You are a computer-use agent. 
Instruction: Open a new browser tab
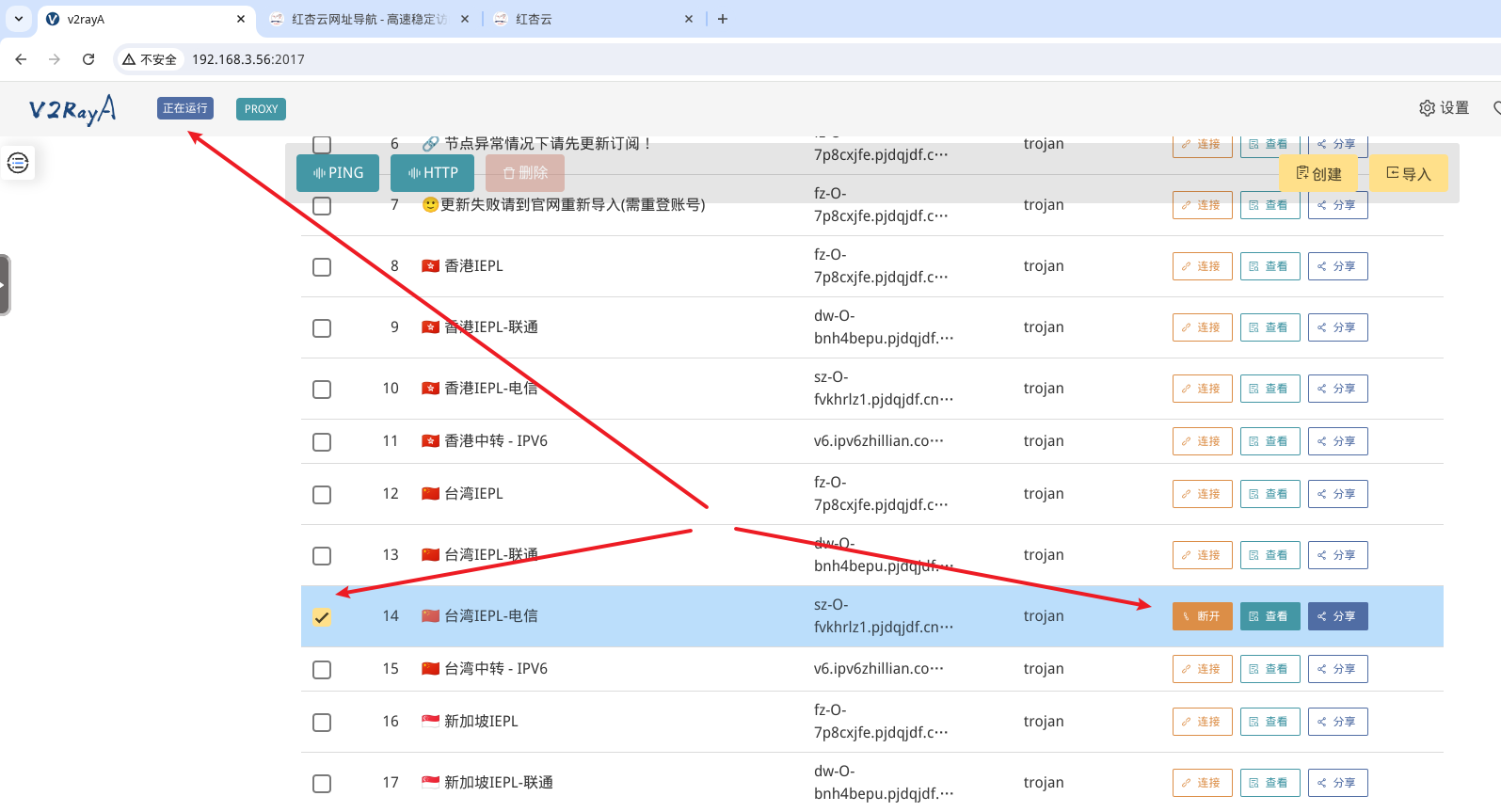[723, 19]
